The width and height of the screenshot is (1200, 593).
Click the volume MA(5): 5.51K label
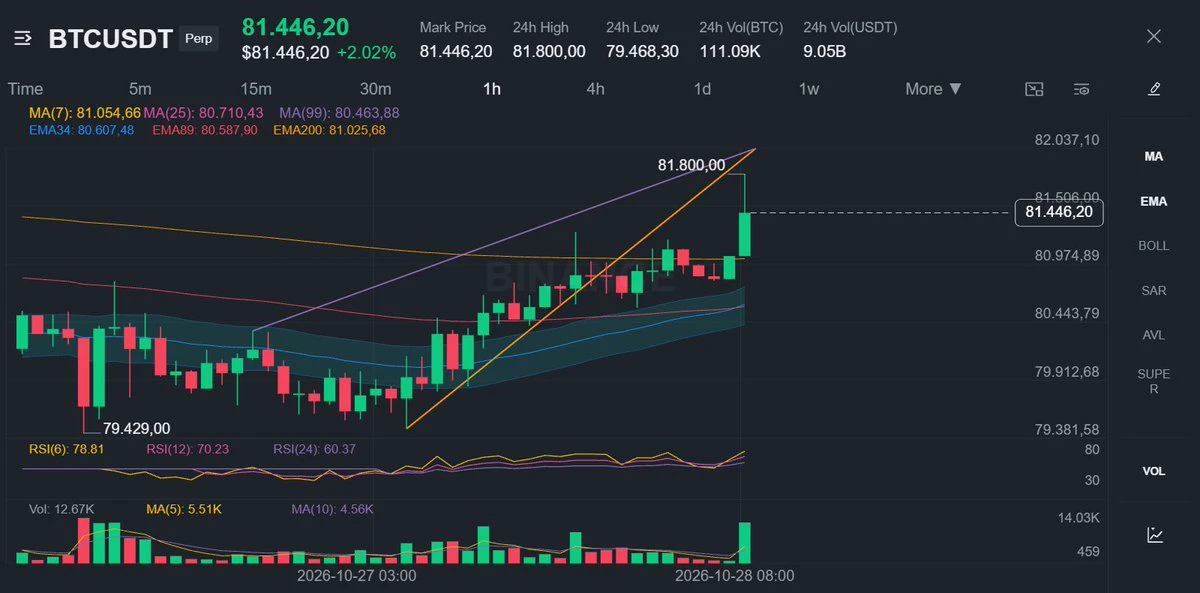(x=184, y=509)
